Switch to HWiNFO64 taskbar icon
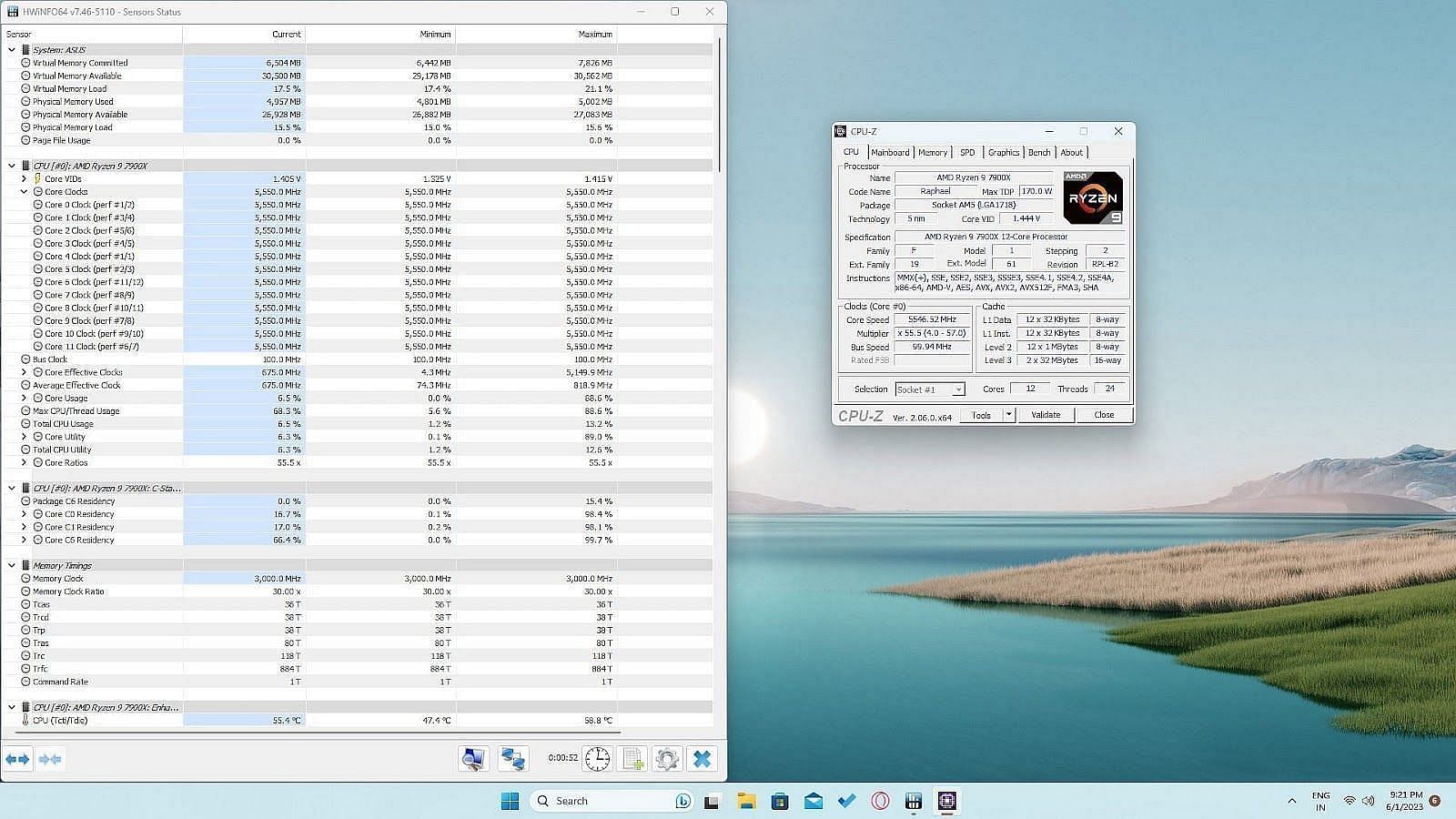 pyautogui.click(x=914, y=801)
